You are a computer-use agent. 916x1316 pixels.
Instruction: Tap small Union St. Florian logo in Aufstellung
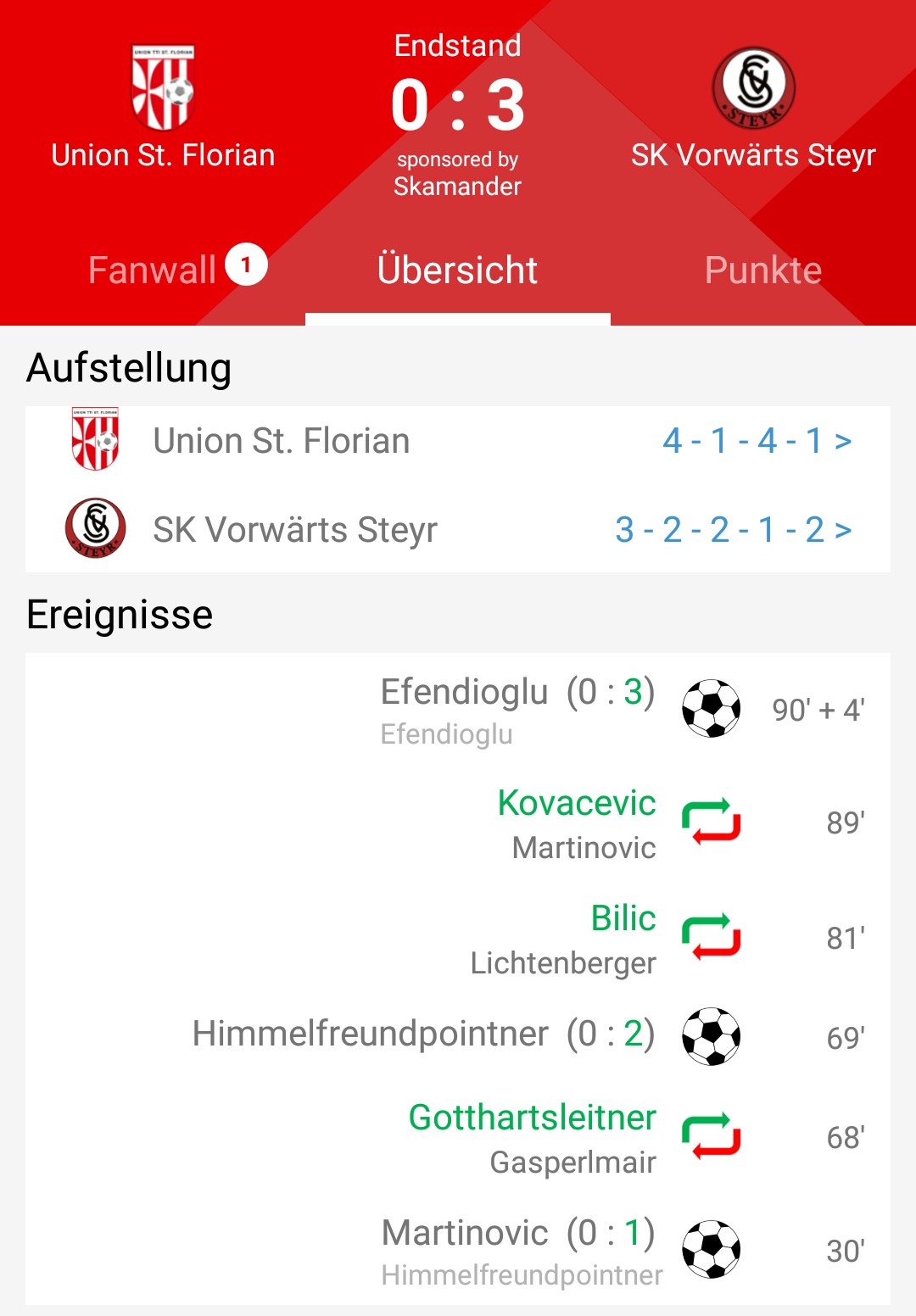click(x=95, y=439)
